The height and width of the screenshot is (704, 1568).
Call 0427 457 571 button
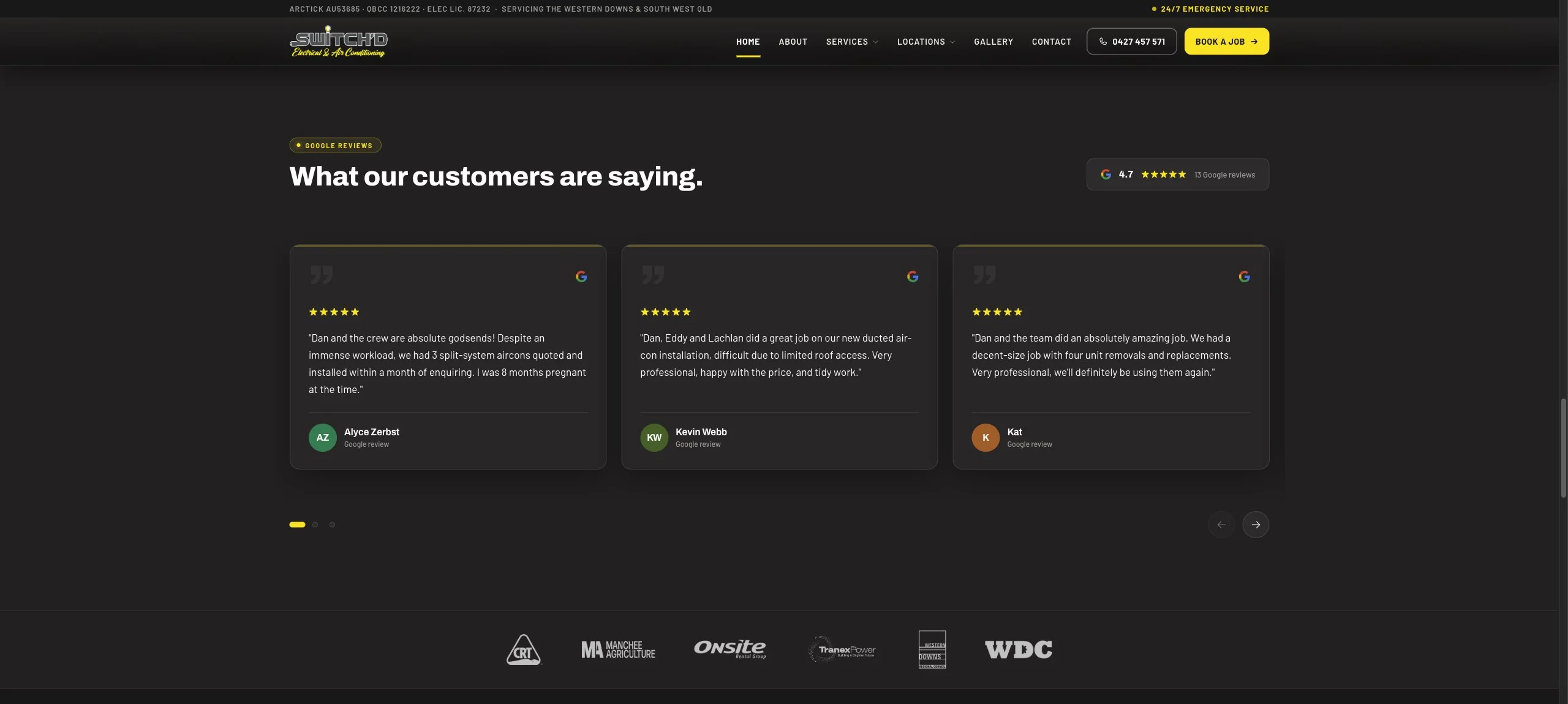pos(1131,42)
